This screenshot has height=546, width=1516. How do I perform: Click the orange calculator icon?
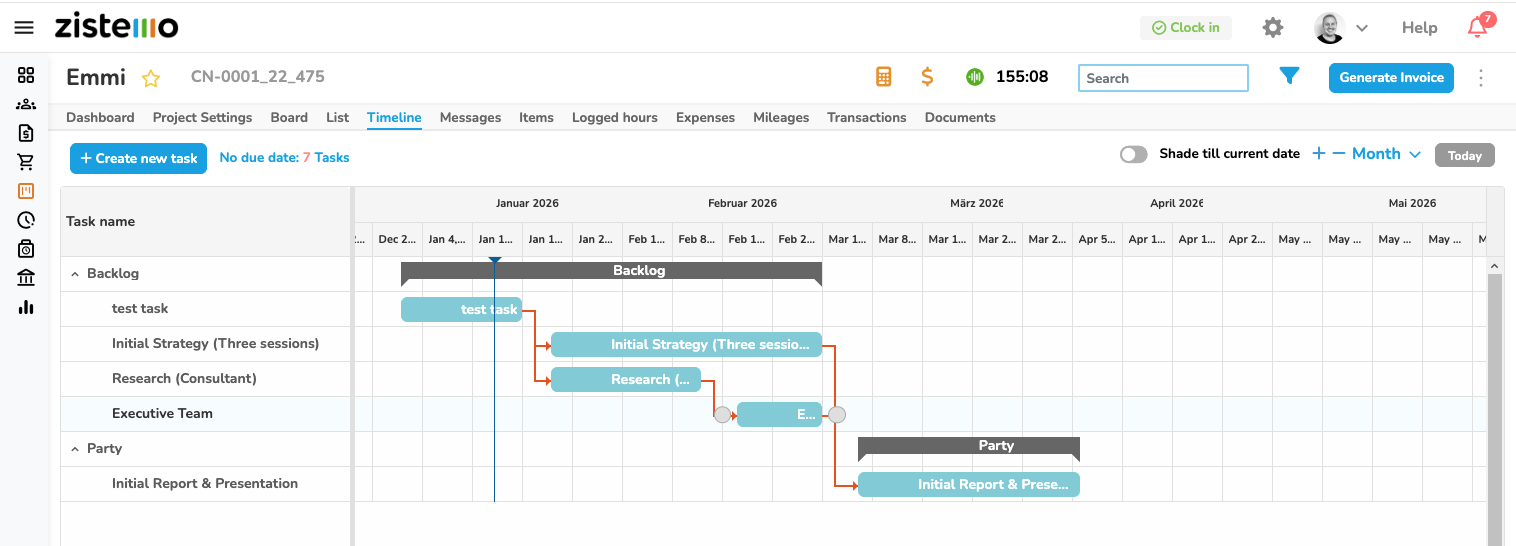883,77
